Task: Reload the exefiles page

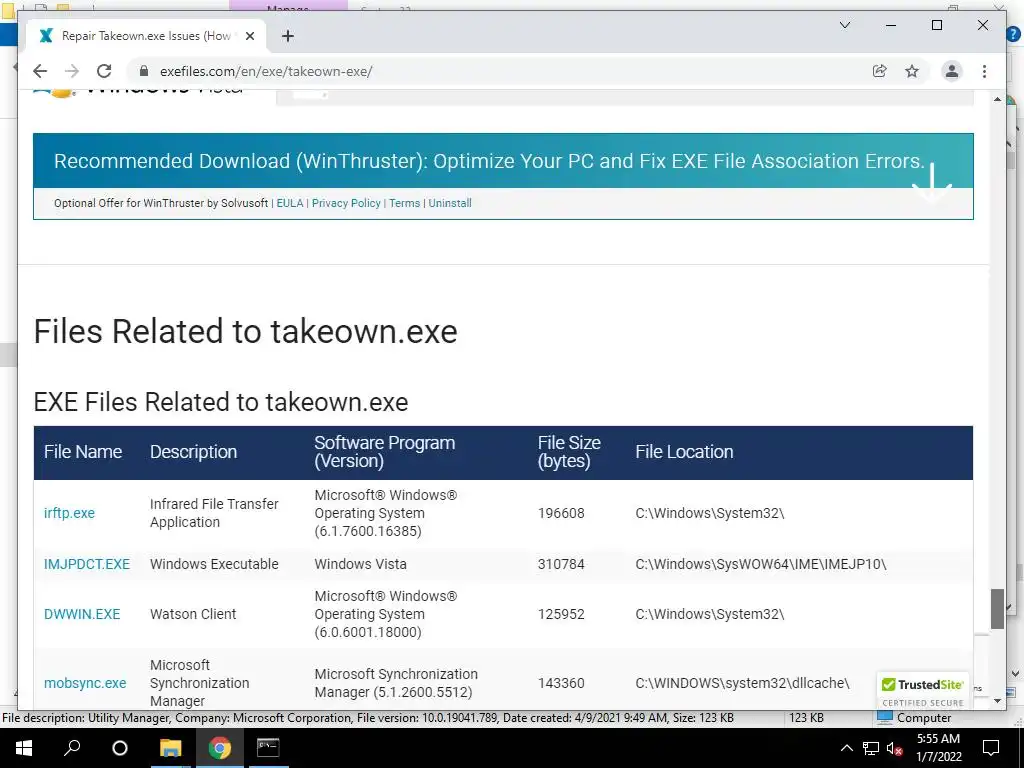Action: click(x=104, y=71)
